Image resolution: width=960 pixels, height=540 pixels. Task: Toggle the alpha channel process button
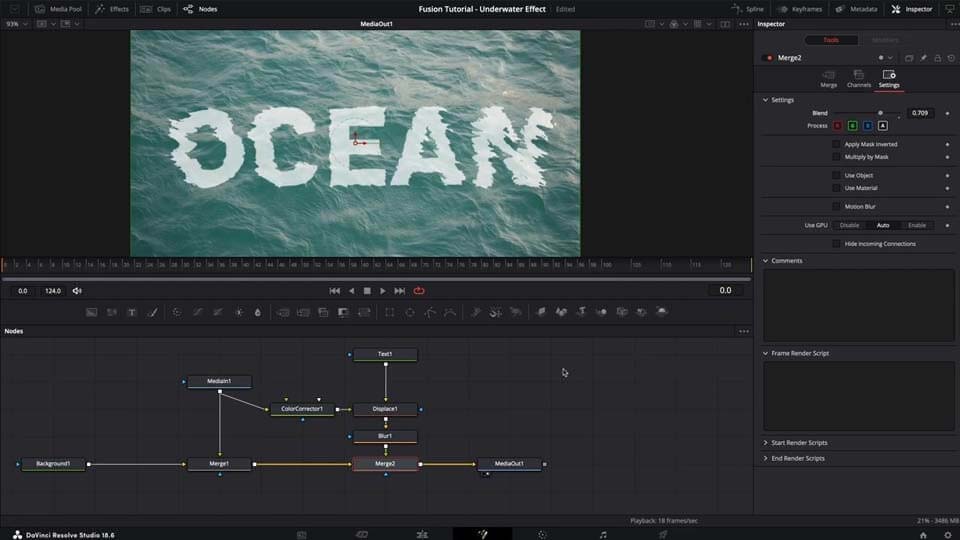[x=883, y=126]
